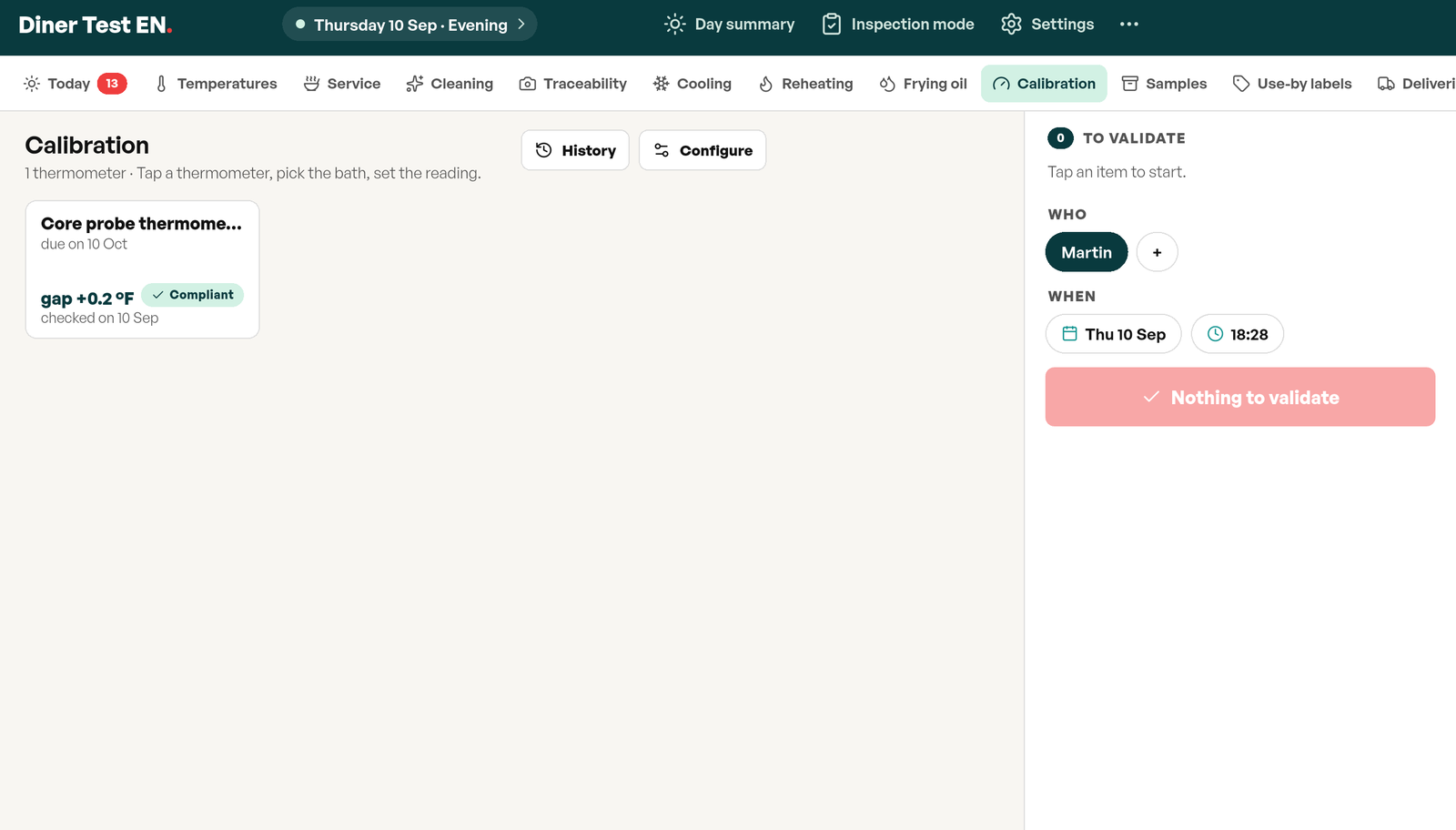Click the Traceability camera icon

[527, 84]
